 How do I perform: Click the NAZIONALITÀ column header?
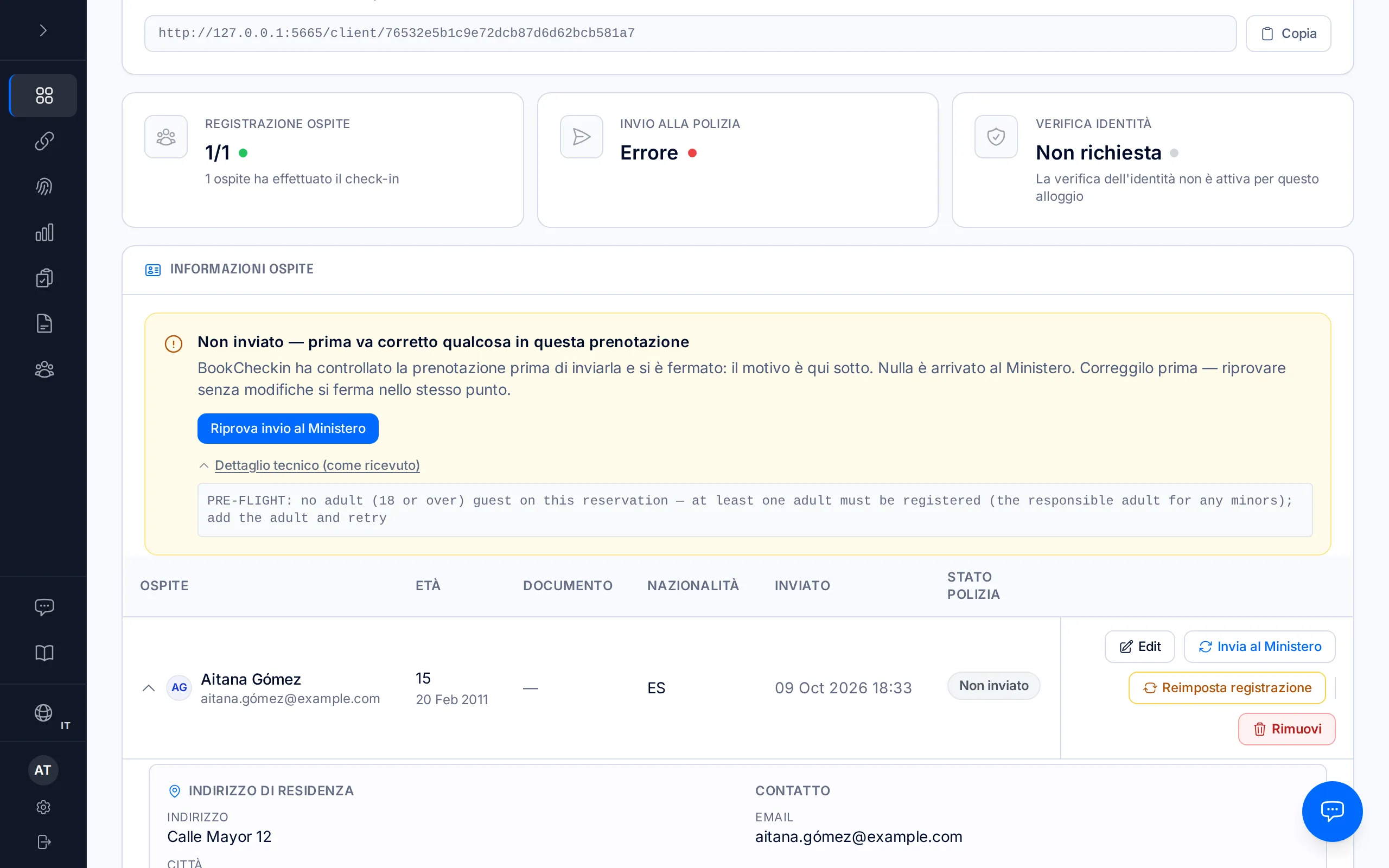click(693, 585)
